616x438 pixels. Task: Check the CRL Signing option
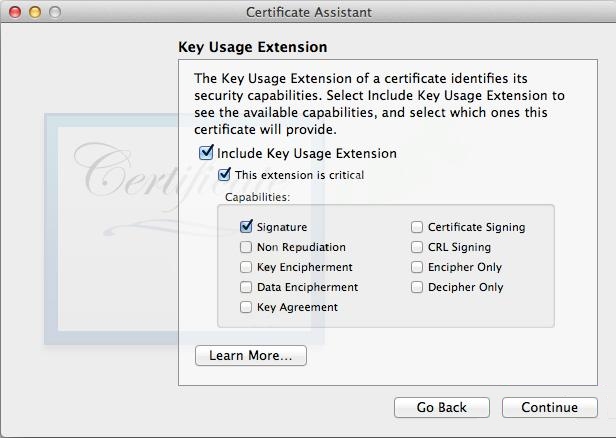tap(418, 247)
